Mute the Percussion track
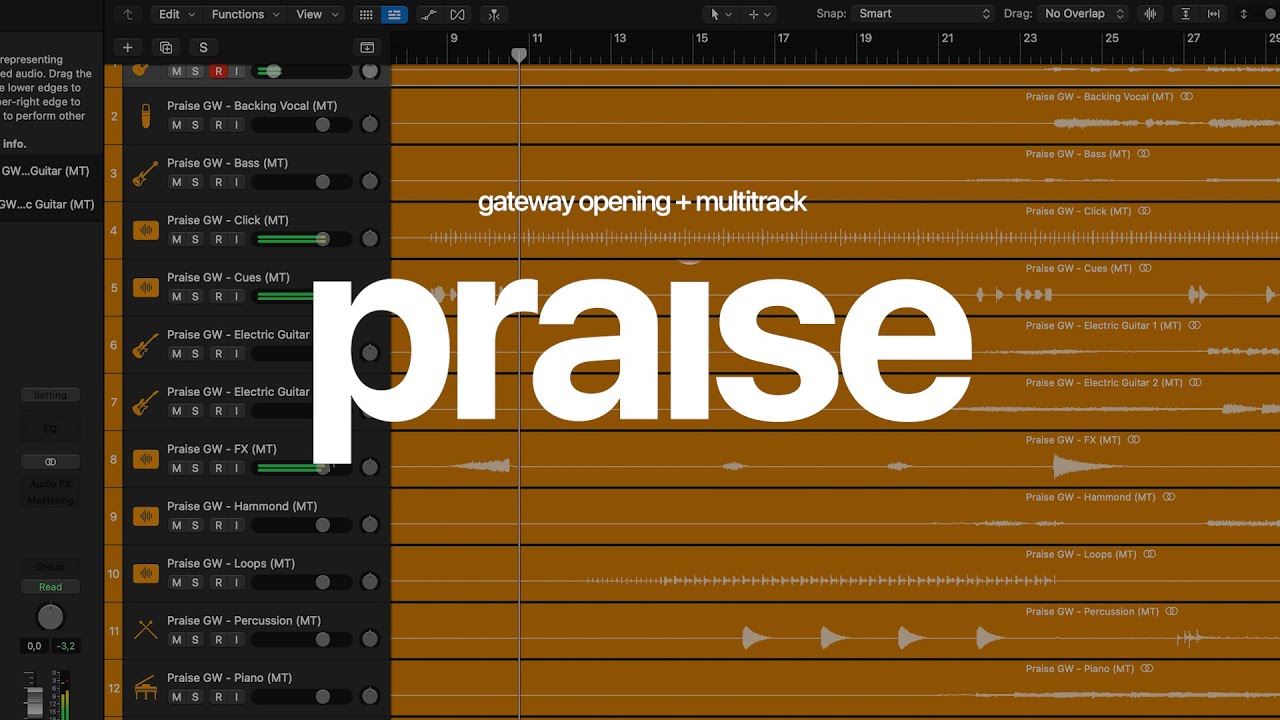Image resolution: width=1280 pixels, height=720 pixels. pyautogui.click(x=177, y=639)
